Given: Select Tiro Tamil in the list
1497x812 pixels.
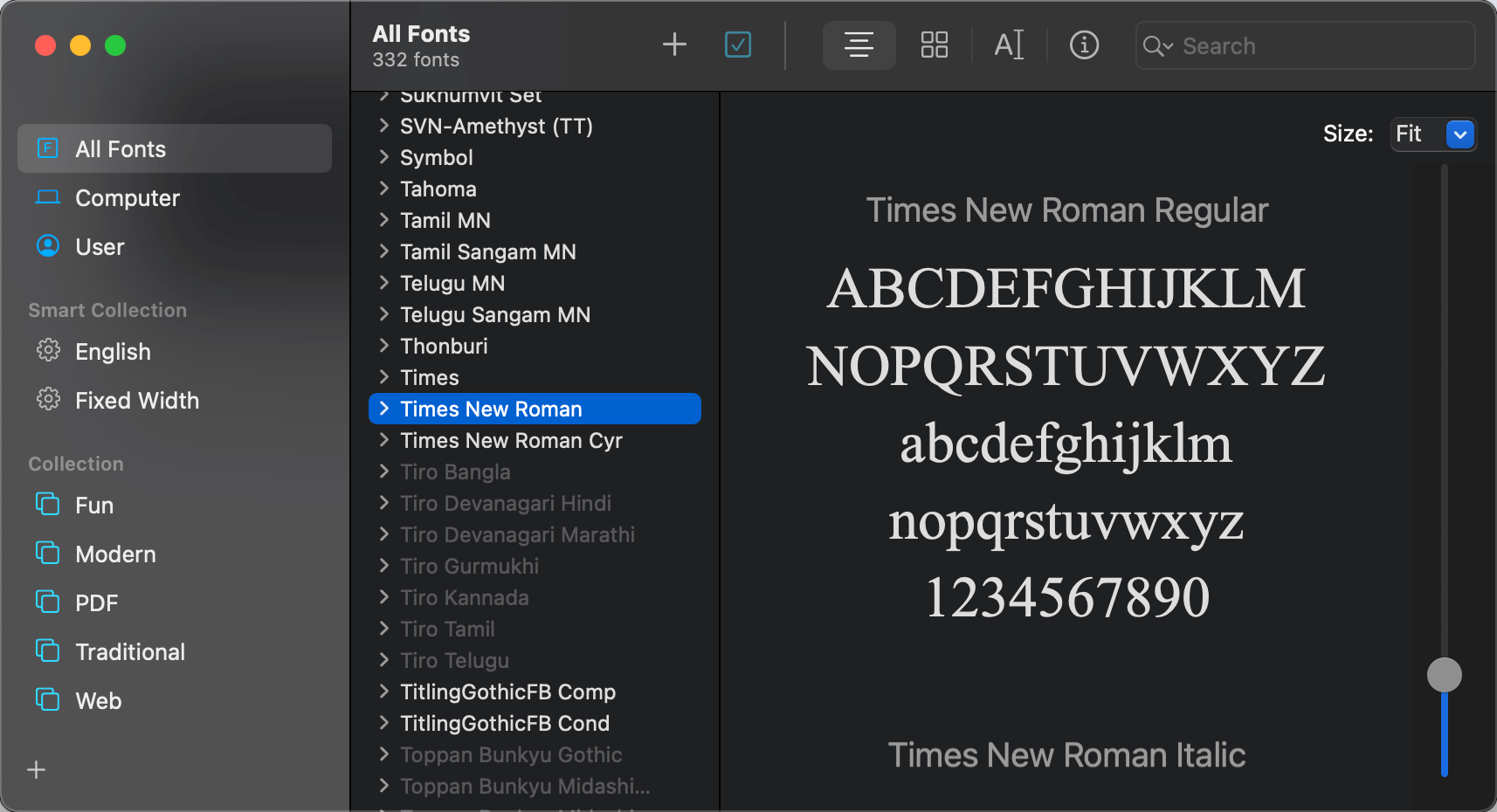Looking at the screenshot, I should click(535, 629).
